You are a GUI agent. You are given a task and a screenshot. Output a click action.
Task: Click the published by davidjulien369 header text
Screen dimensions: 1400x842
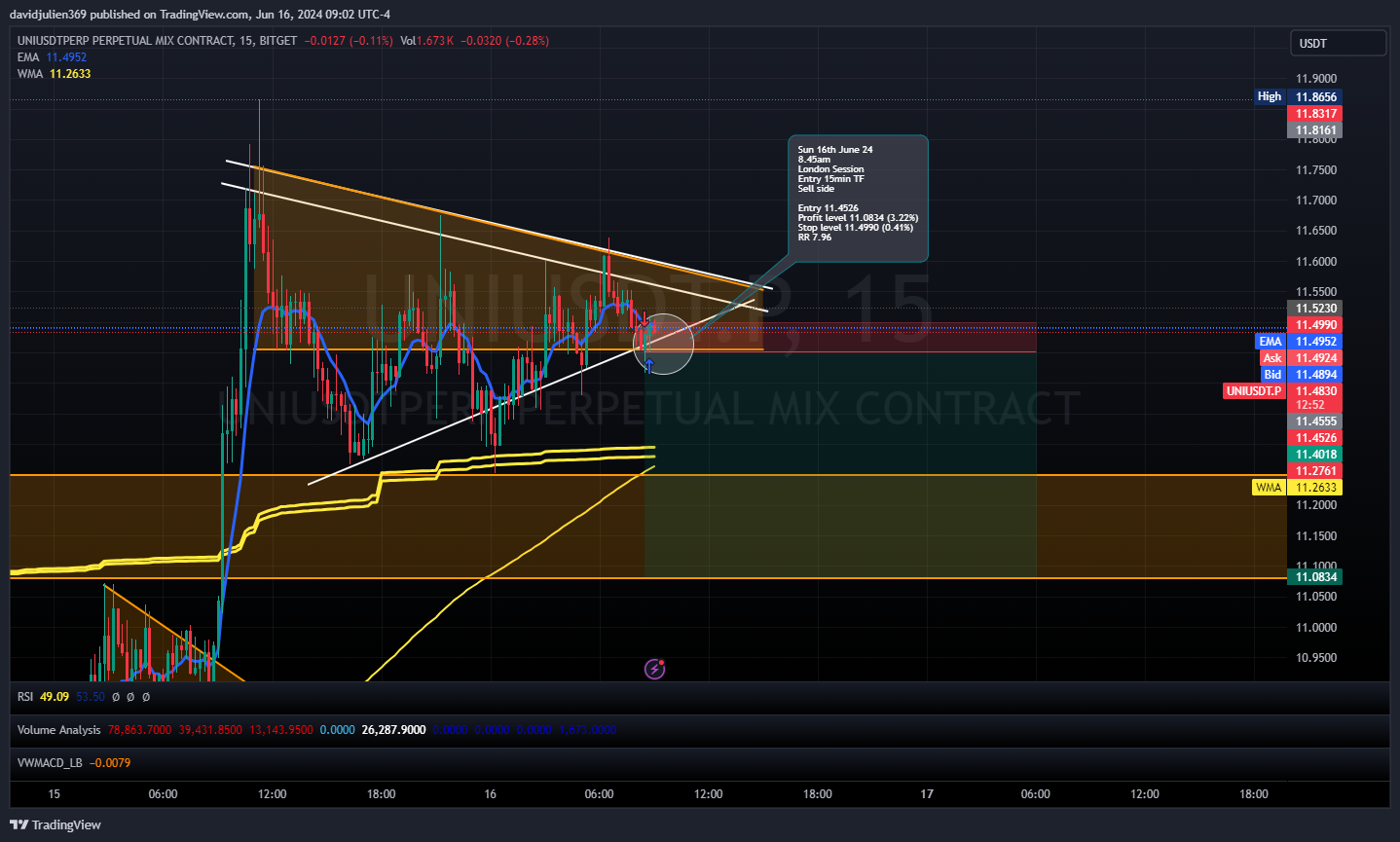pyautogui.click(x=200, y=15)
